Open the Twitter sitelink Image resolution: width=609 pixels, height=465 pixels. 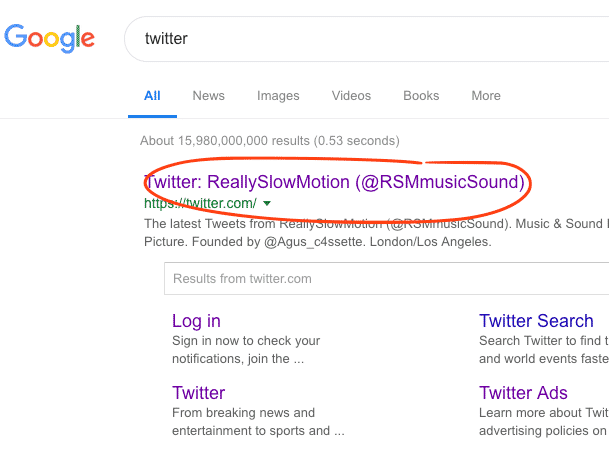click(x=198, y=393)
